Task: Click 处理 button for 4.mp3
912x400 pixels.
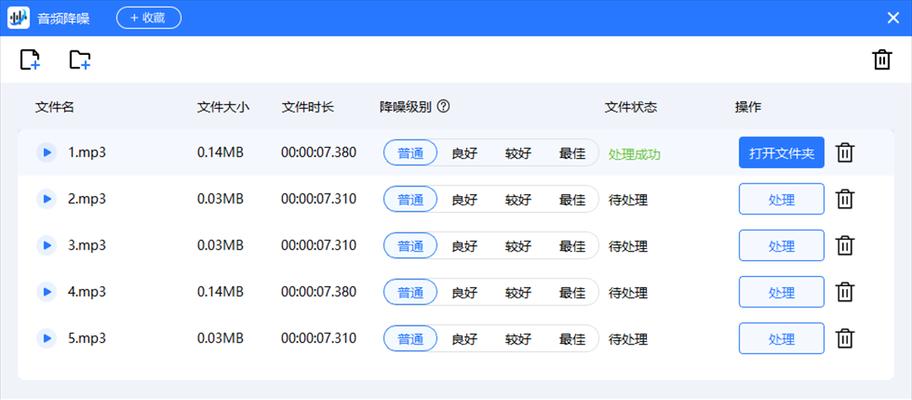Action: pyautogui.click(x=781, y=292)
